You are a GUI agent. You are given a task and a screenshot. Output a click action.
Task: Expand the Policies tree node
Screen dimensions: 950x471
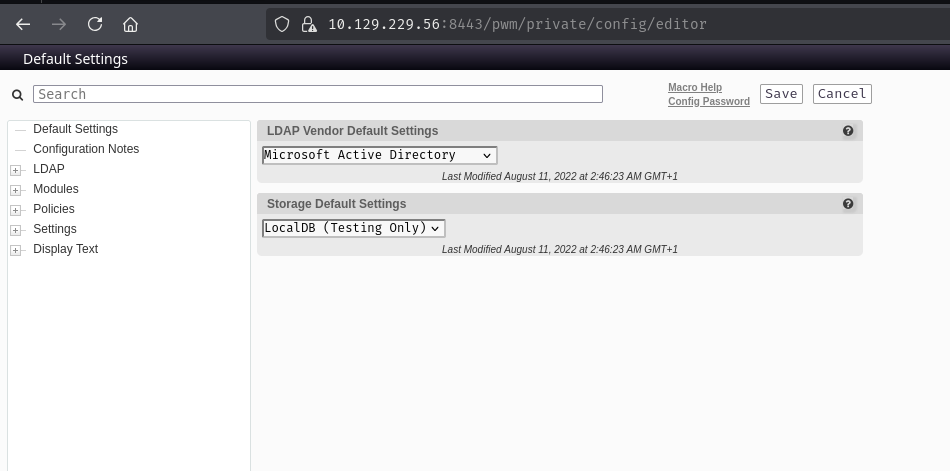tap(15, 210)
